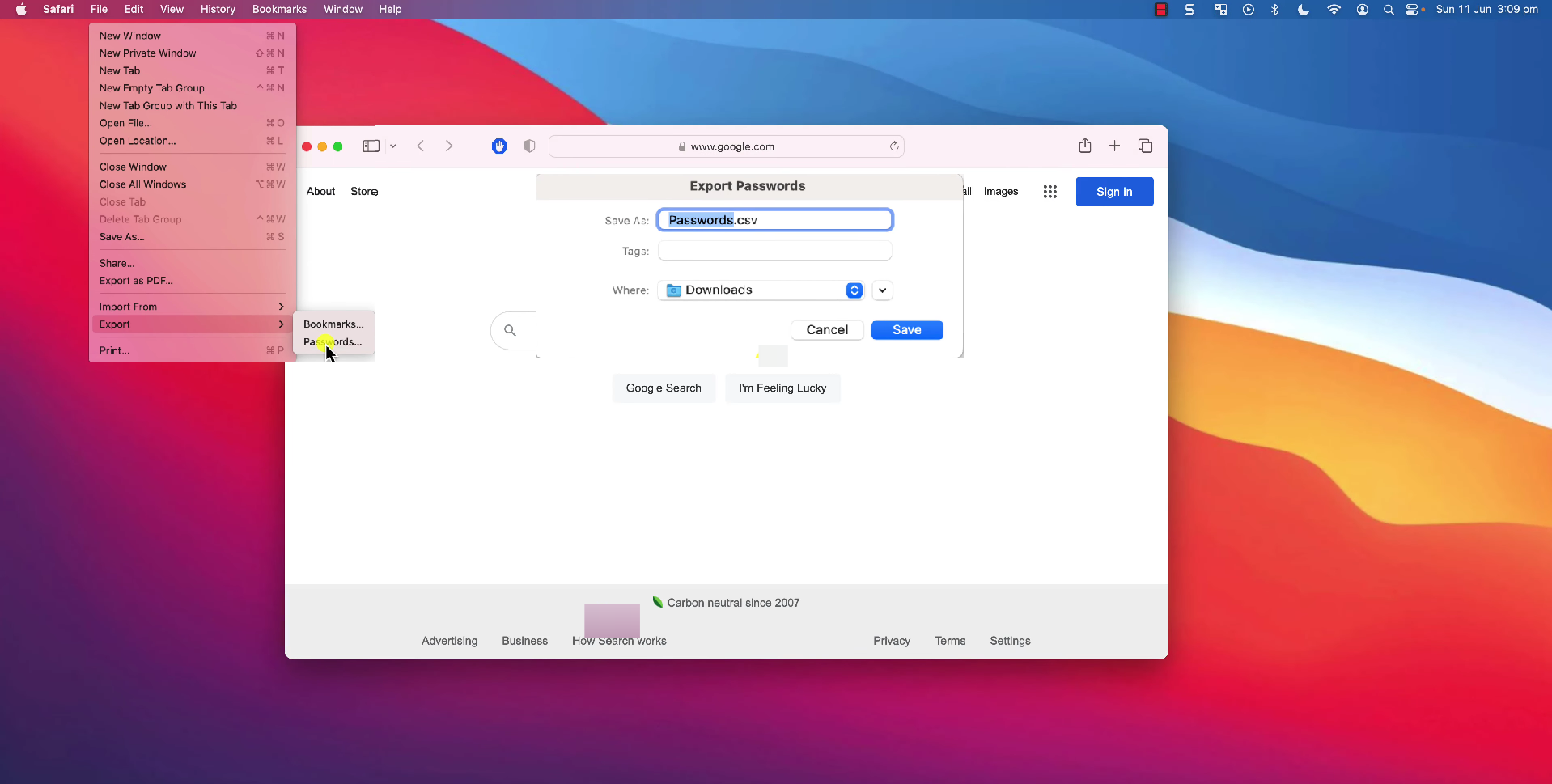
Task: Choose New Empty Tab Group
Action: point(192,88)
